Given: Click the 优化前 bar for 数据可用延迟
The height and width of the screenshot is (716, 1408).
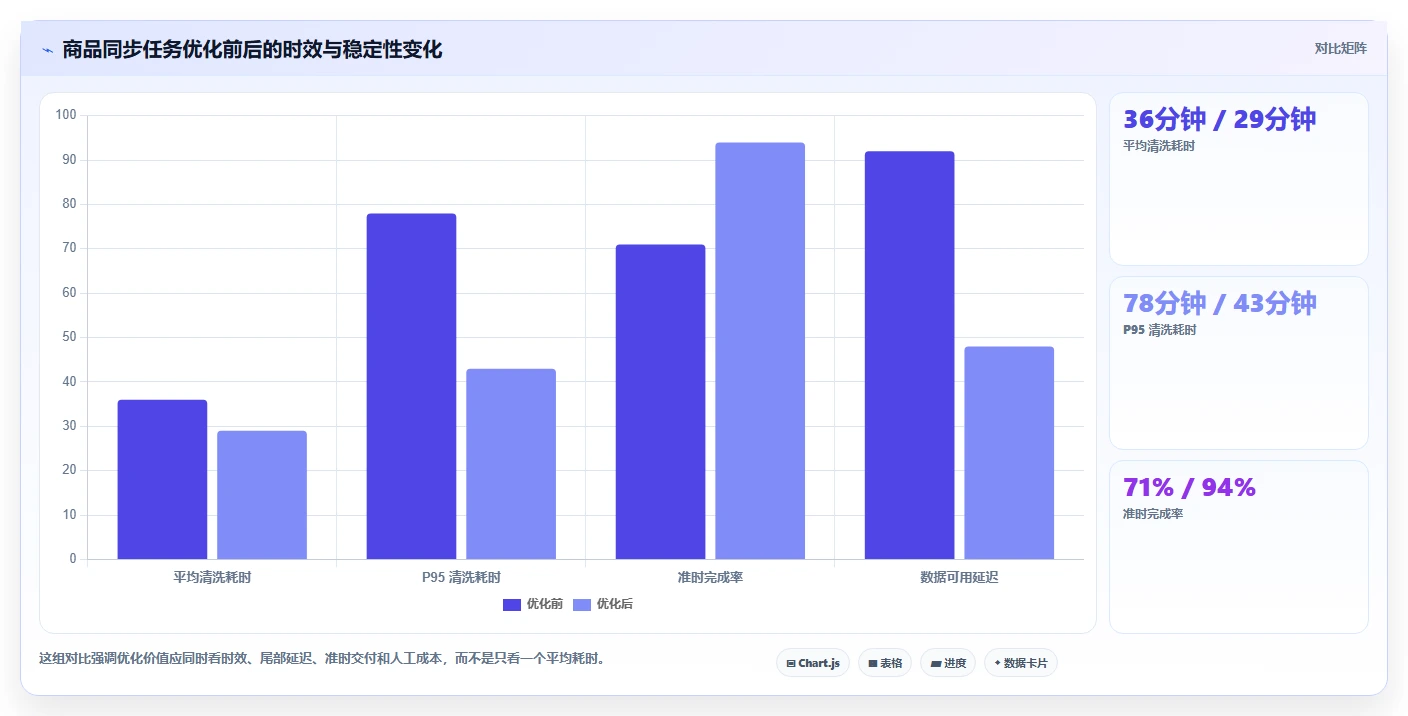Looking at the screenshot, I should click(x=909, y=355).
